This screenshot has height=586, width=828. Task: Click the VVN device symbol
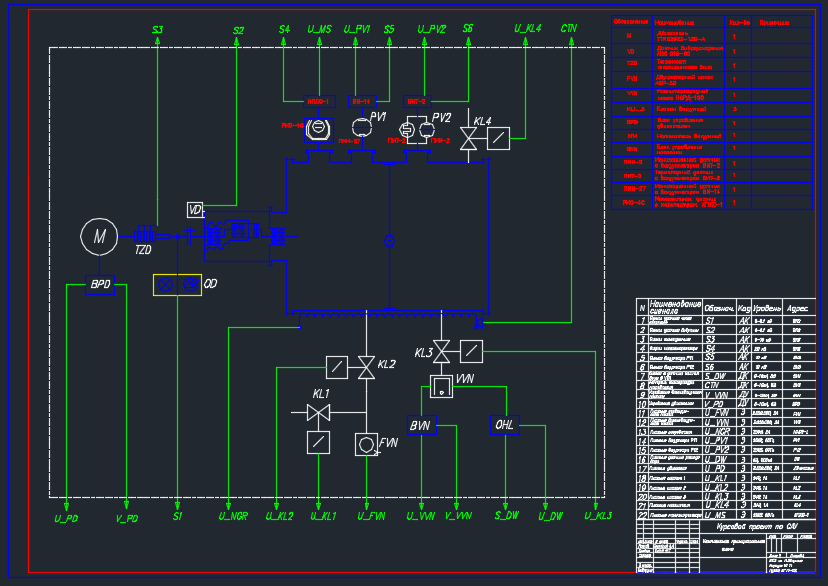tap(441, 385)
